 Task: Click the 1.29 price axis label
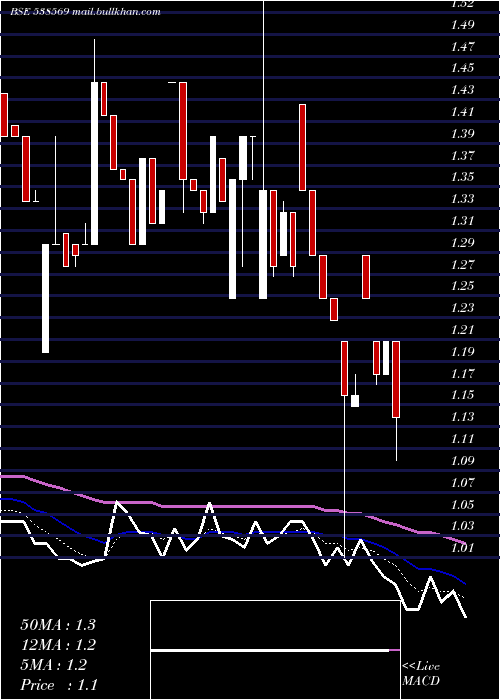pos(462,243)
